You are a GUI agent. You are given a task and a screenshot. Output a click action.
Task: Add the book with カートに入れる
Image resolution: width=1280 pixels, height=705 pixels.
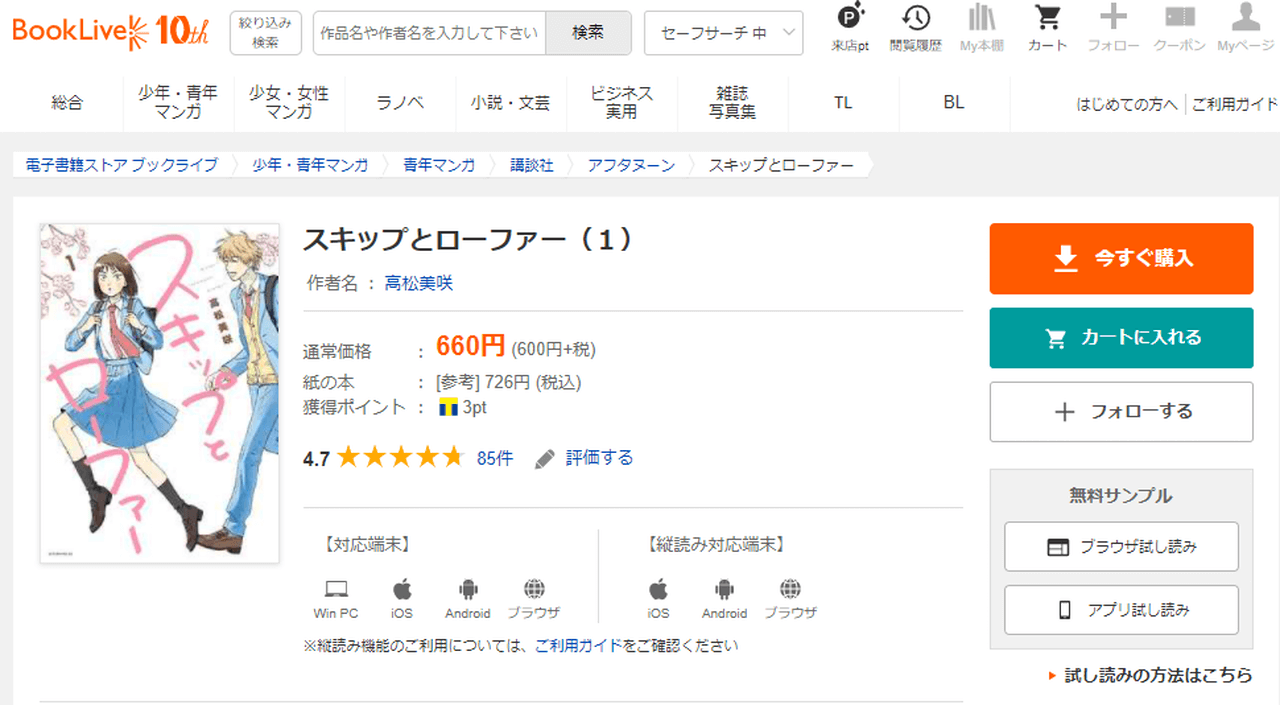(x=1121, y=338)
